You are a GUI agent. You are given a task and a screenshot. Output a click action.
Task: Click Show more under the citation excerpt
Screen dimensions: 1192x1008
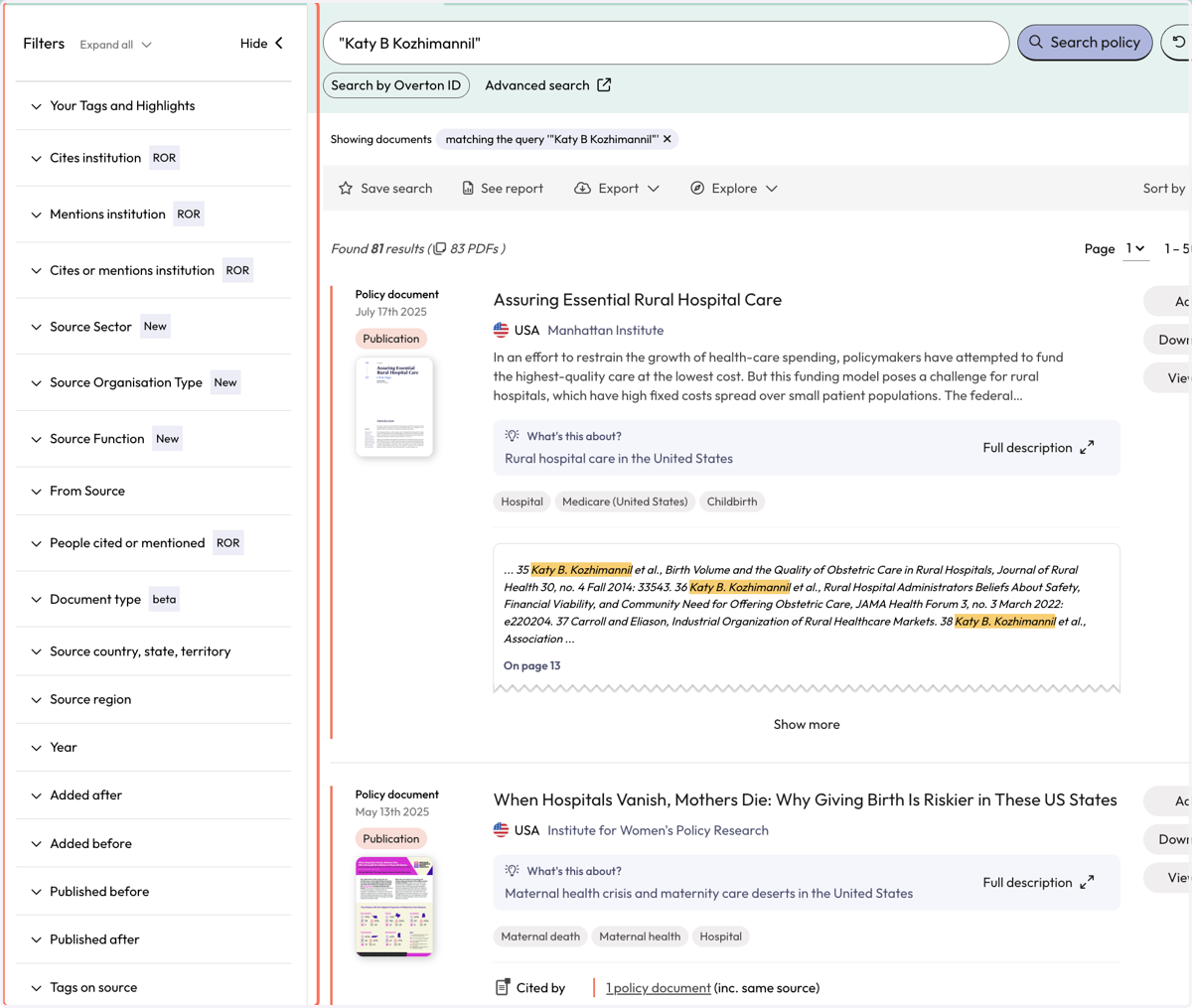coord(807,725)
